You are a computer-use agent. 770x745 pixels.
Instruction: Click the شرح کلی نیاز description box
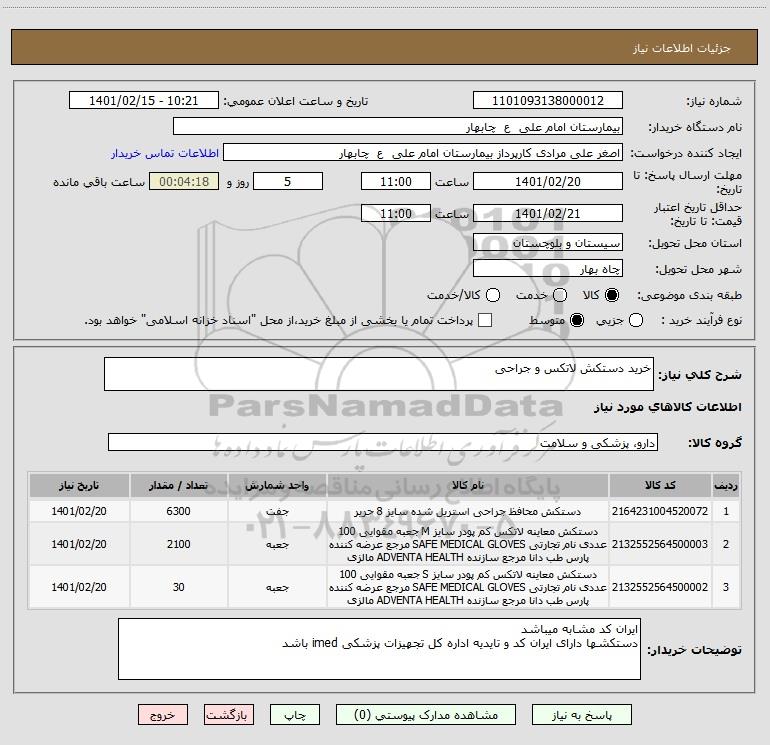pos(379,374)
